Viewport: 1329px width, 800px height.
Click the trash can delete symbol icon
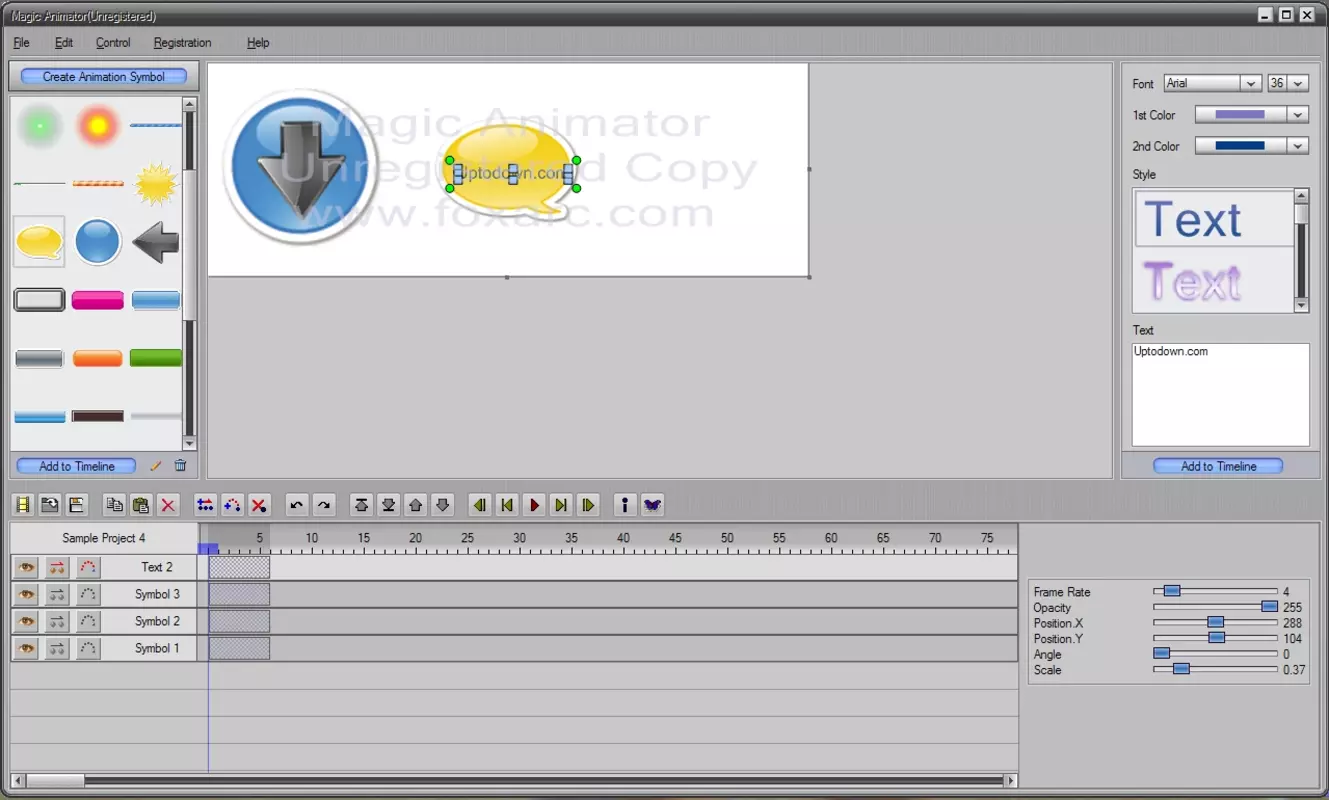180,466
